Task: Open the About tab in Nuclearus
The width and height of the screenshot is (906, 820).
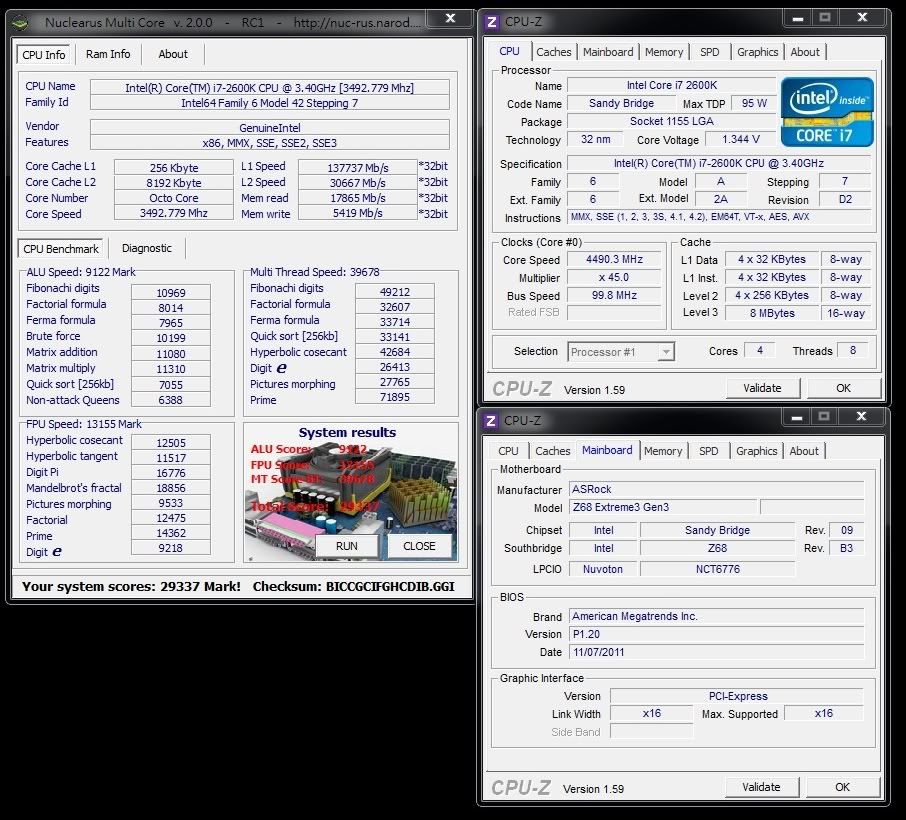Action: [x=173, y=54]
